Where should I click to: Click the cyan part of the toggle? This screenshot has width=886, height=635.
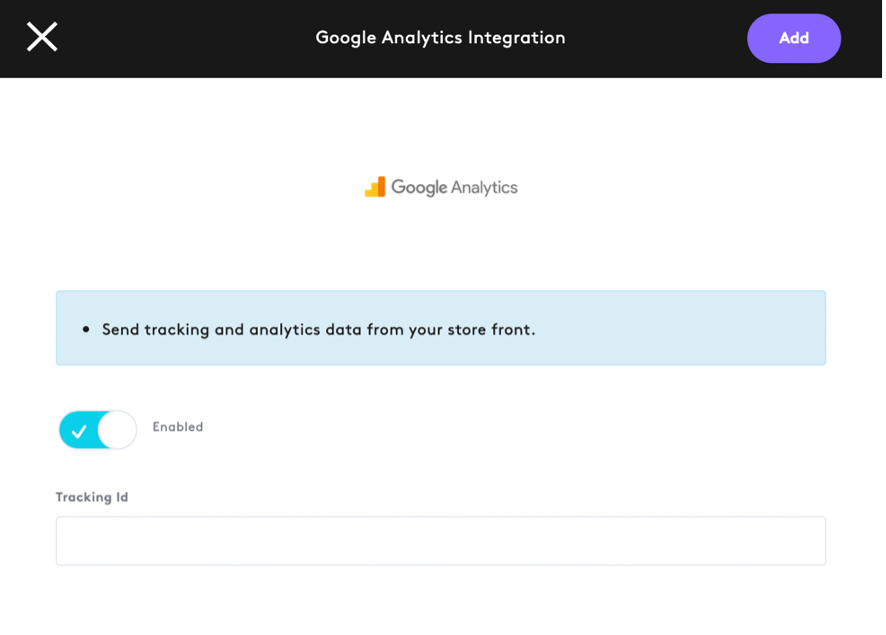pos(78,430)
